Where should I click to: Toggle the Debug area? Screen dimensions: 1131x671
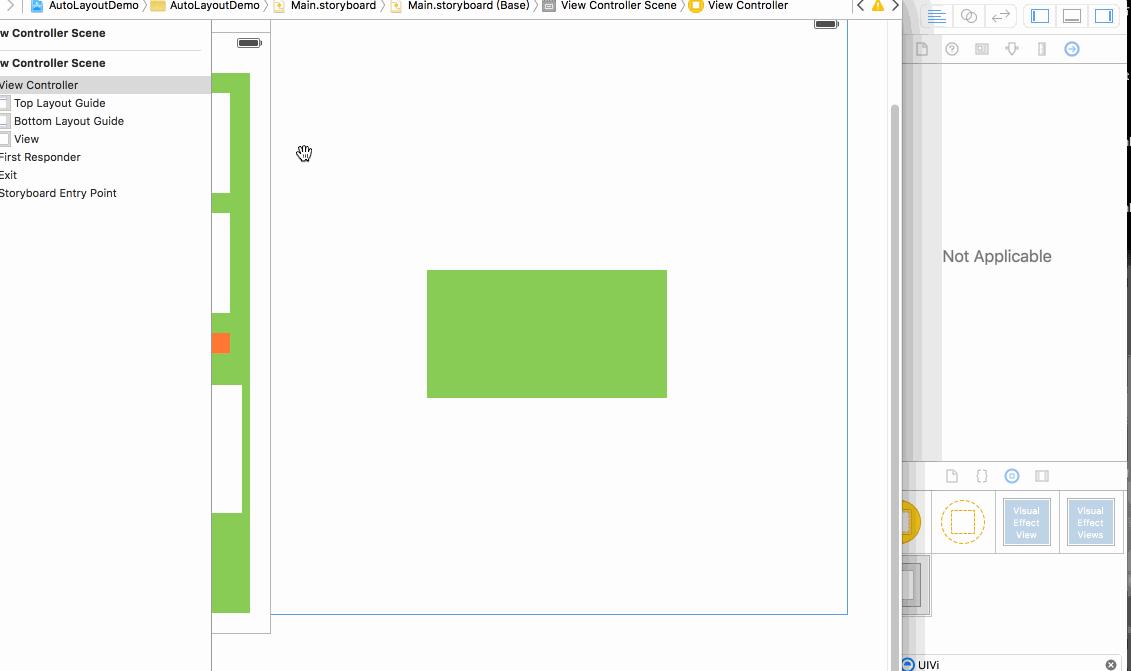click(x=1072, y=17)
